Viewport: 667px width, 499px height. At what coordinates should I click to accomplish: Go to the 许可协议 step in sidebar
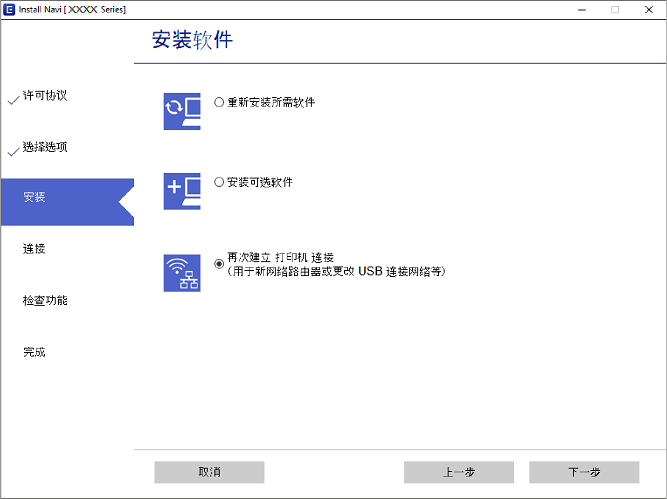45,96
